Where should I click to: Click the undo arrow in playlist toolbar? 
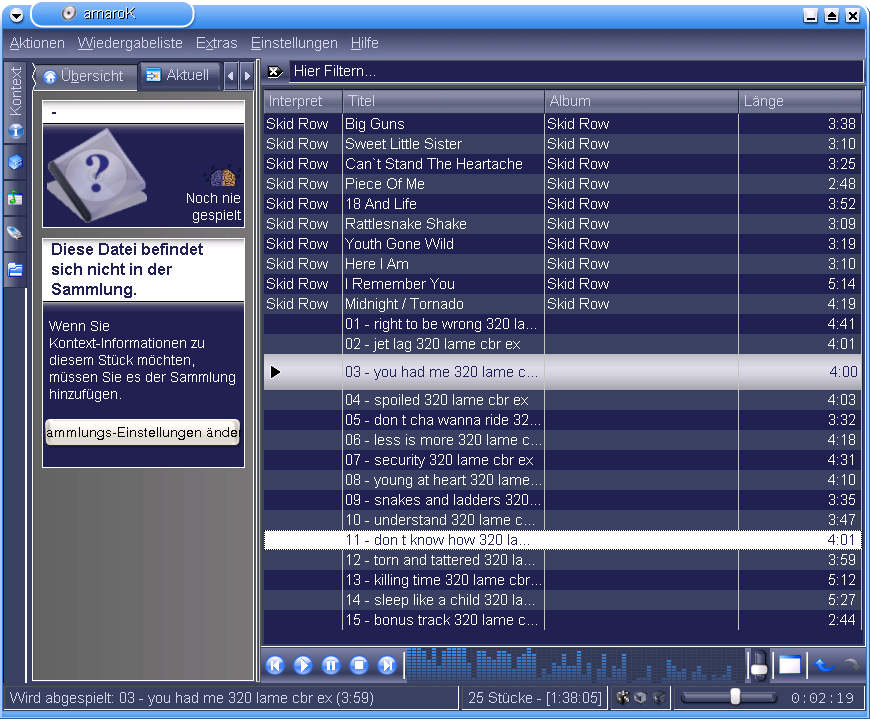pos(823,665)
